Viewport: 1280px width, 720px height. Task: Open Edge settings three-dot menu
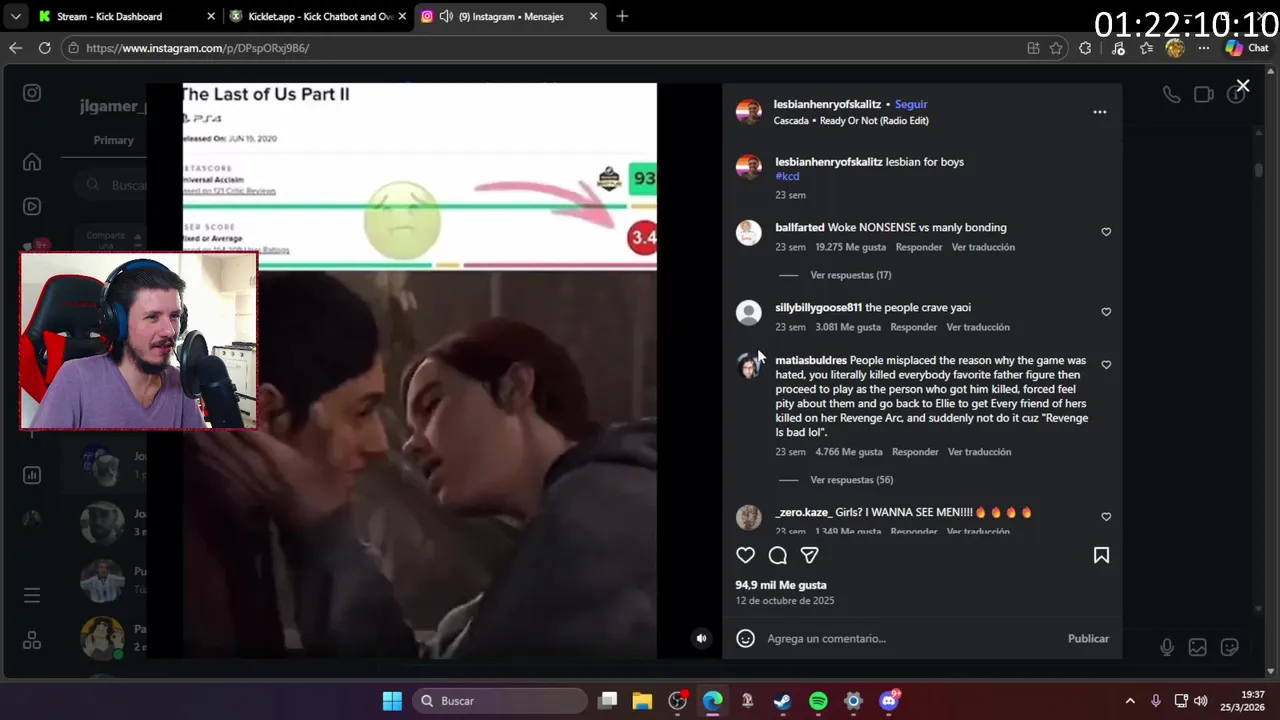coord(1203,48)
